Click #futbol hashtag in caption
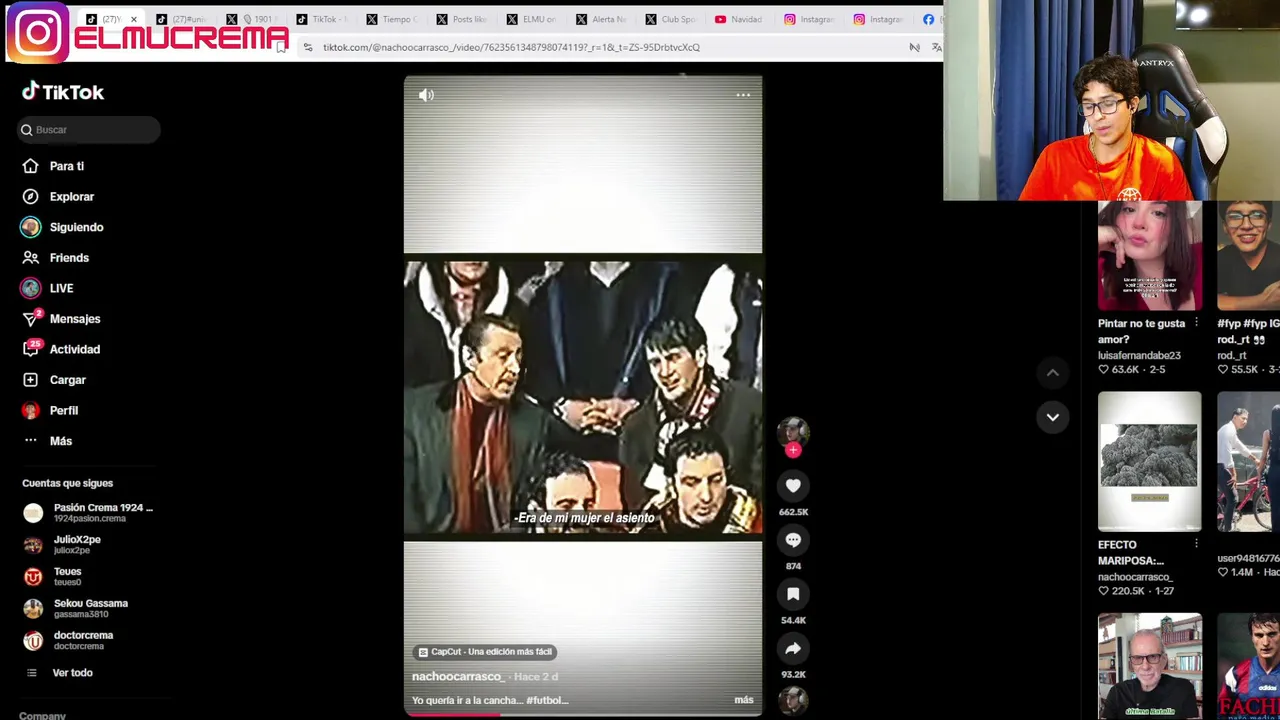Screen dimensions: 1280x720 click(547, 700)
